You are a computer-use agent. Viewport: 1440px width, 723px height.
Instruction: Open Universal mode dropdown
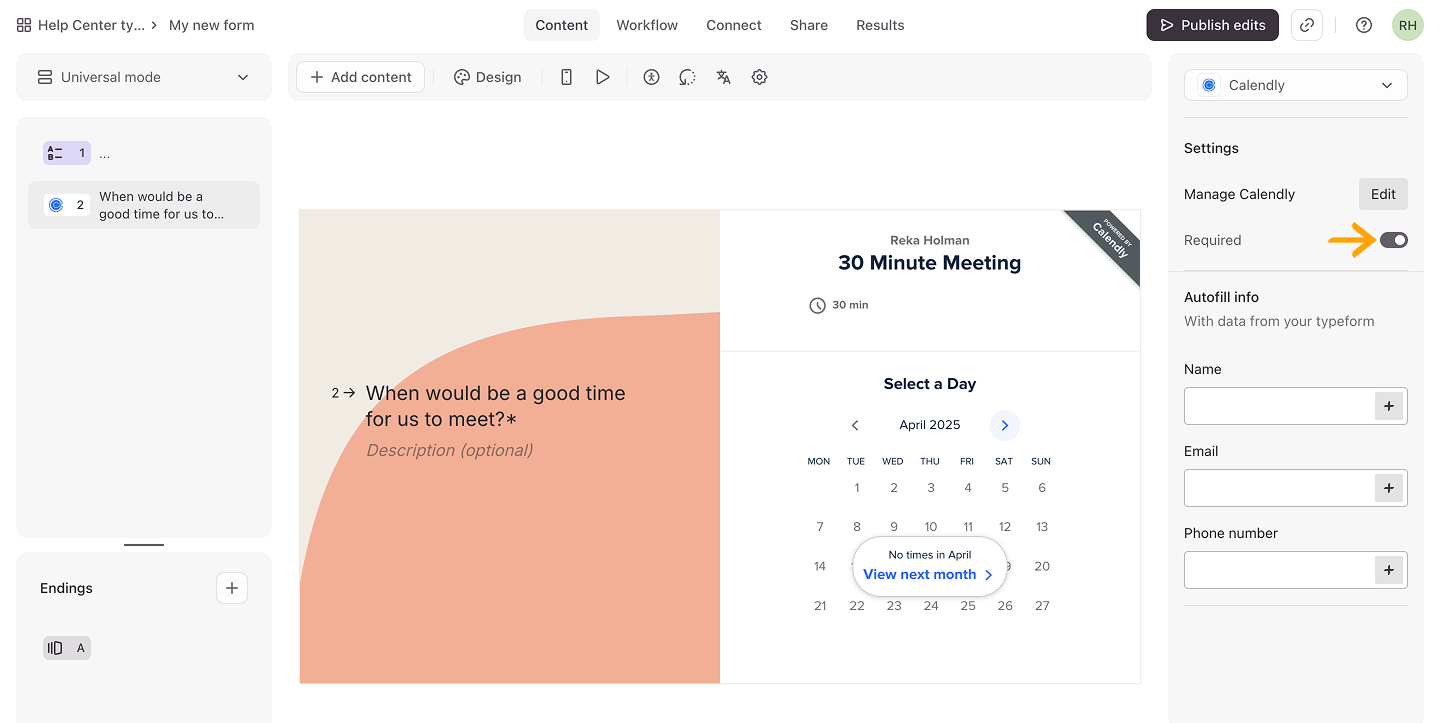(x=144, y=77)
